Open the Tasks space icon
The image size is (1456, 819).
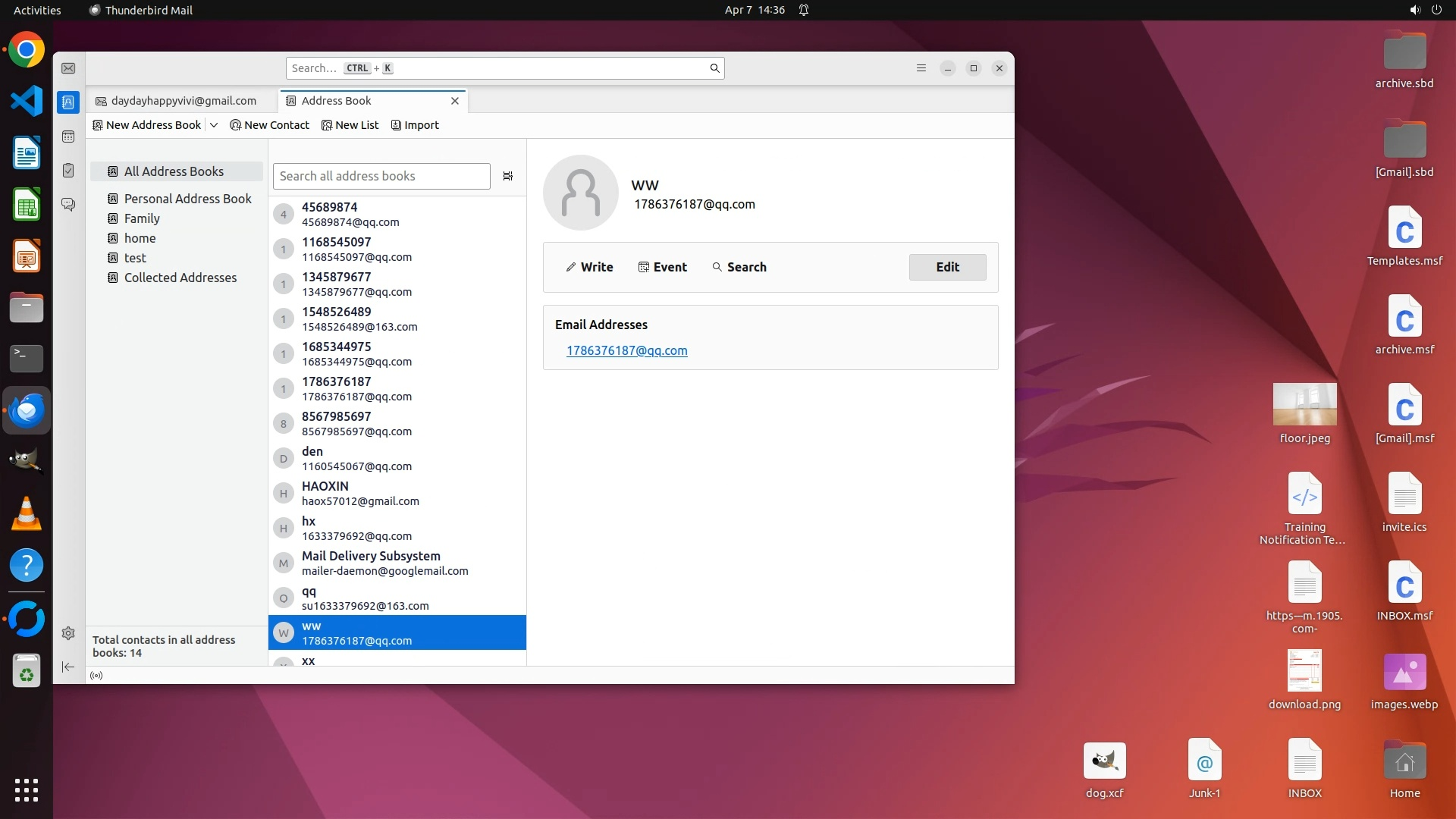(68, 171)
